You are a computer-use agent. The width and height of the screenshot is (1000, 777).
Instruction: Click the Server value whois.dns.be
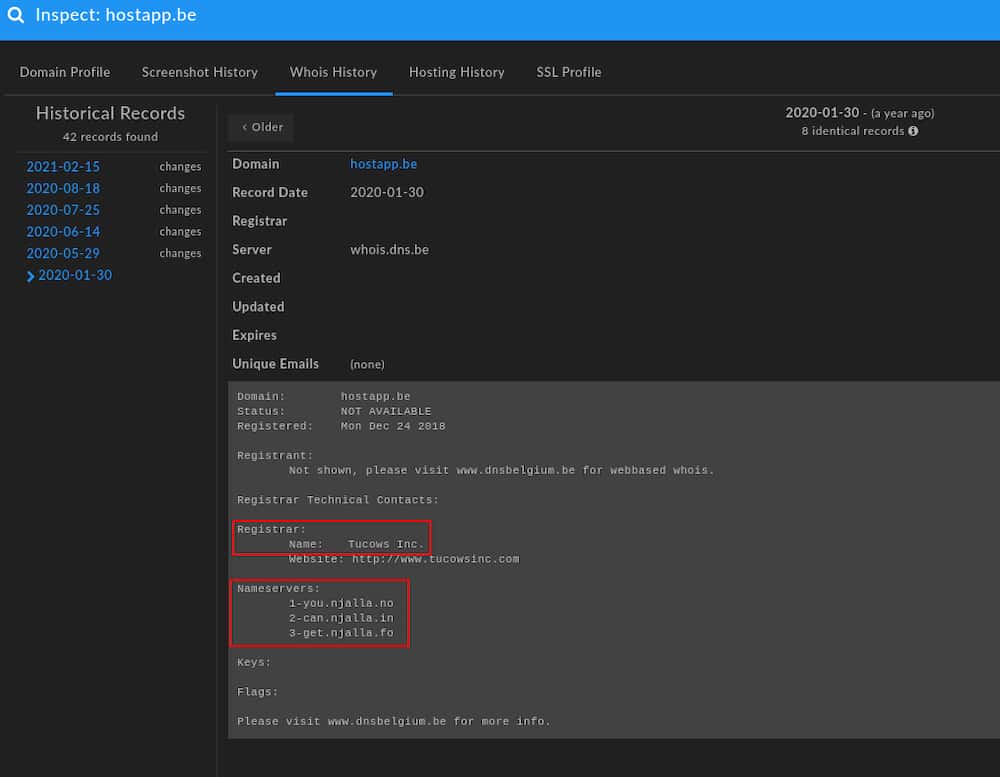[389, 249]
